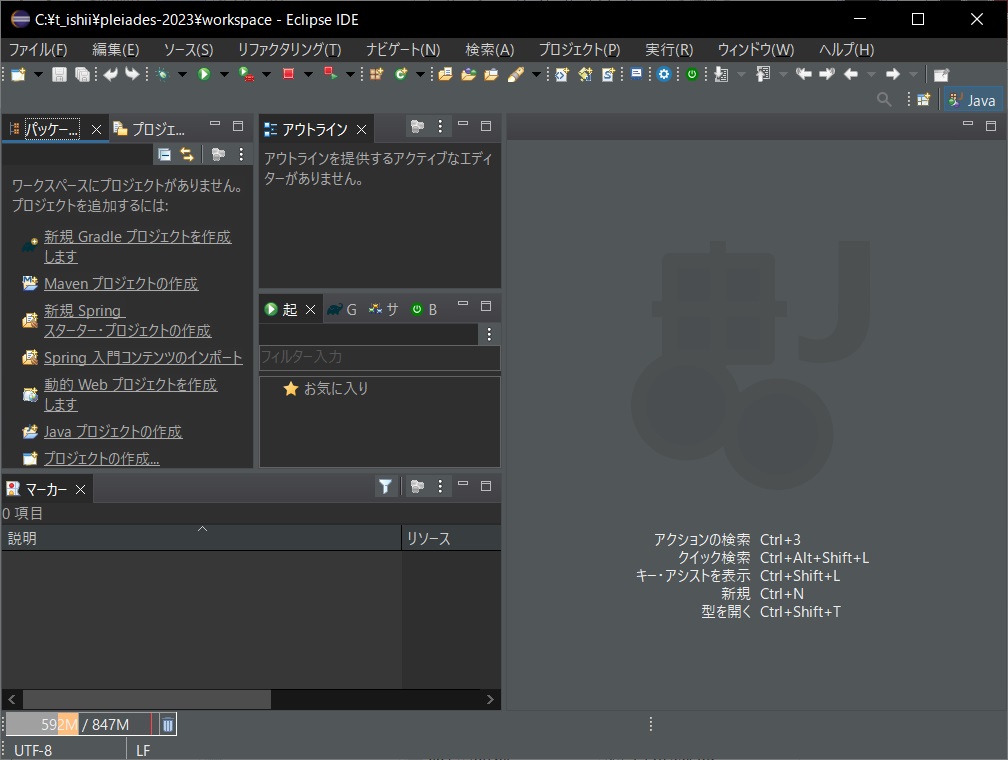
Task: Open the New Java Class dropdown arrow
Action: (x=420, y=75)
